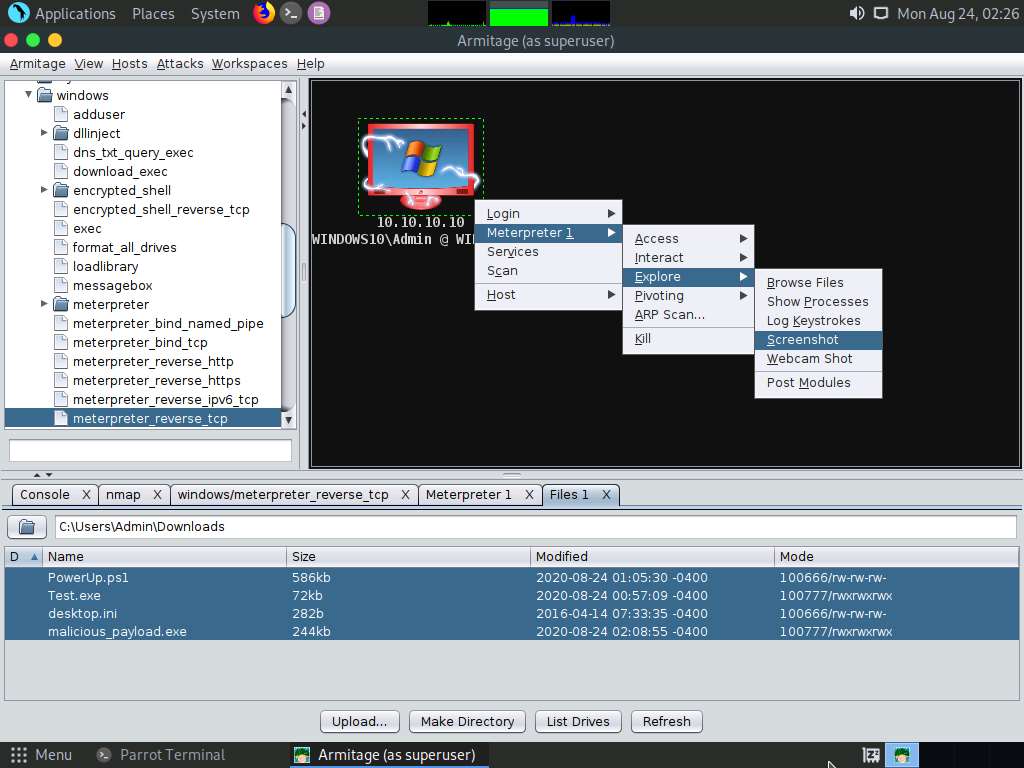The height and width of the screenshot is (768, 1024).
Task: Expand the encrypted_shell folder
Action: pyautogui.click(x=44, y=190)
